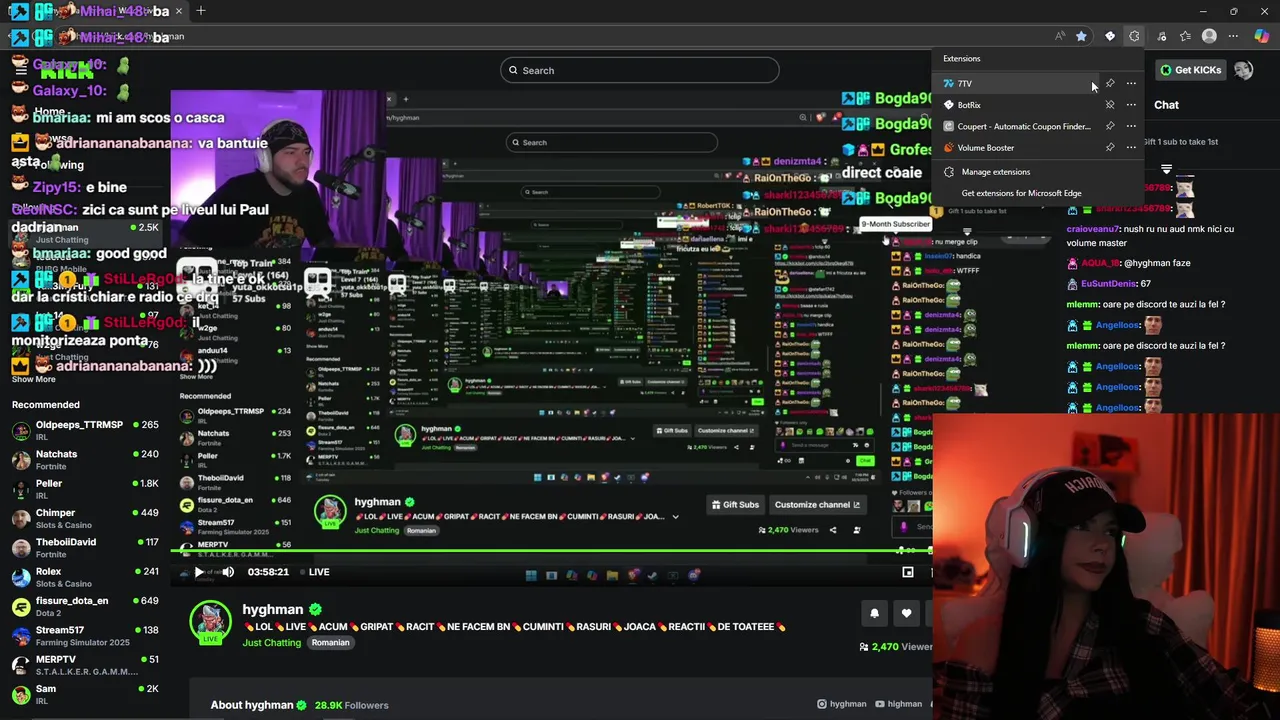Unpin BotRix from the toolbar
Screen dimensions: 1280x720
coord(1110,105)
